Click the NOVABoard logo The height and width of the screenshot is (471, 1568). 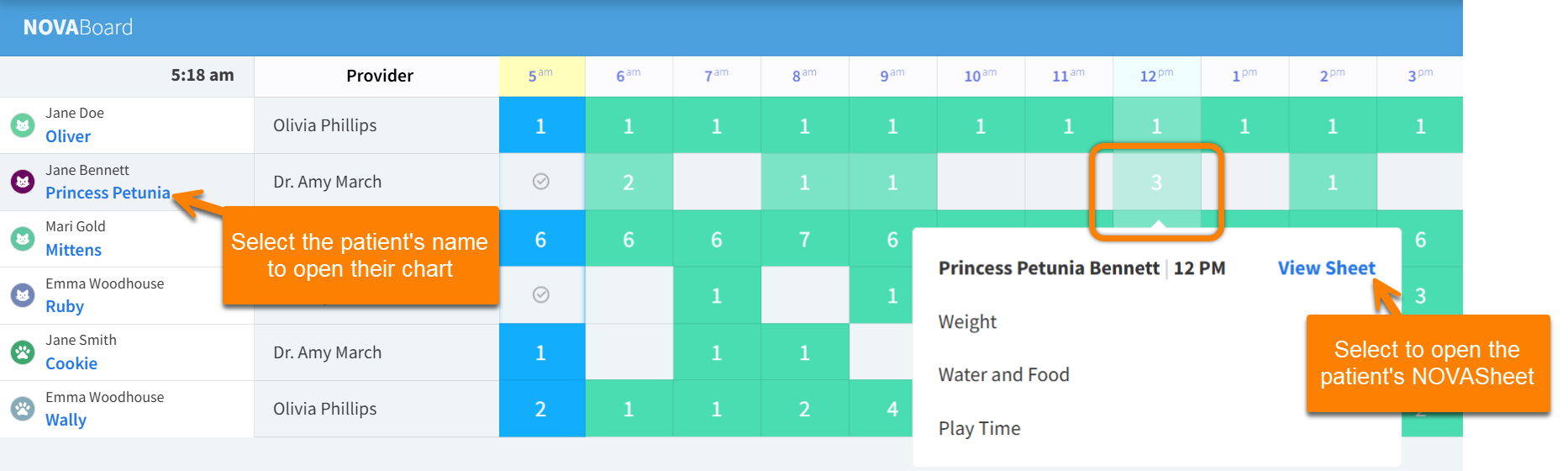[x=78, y=28]
